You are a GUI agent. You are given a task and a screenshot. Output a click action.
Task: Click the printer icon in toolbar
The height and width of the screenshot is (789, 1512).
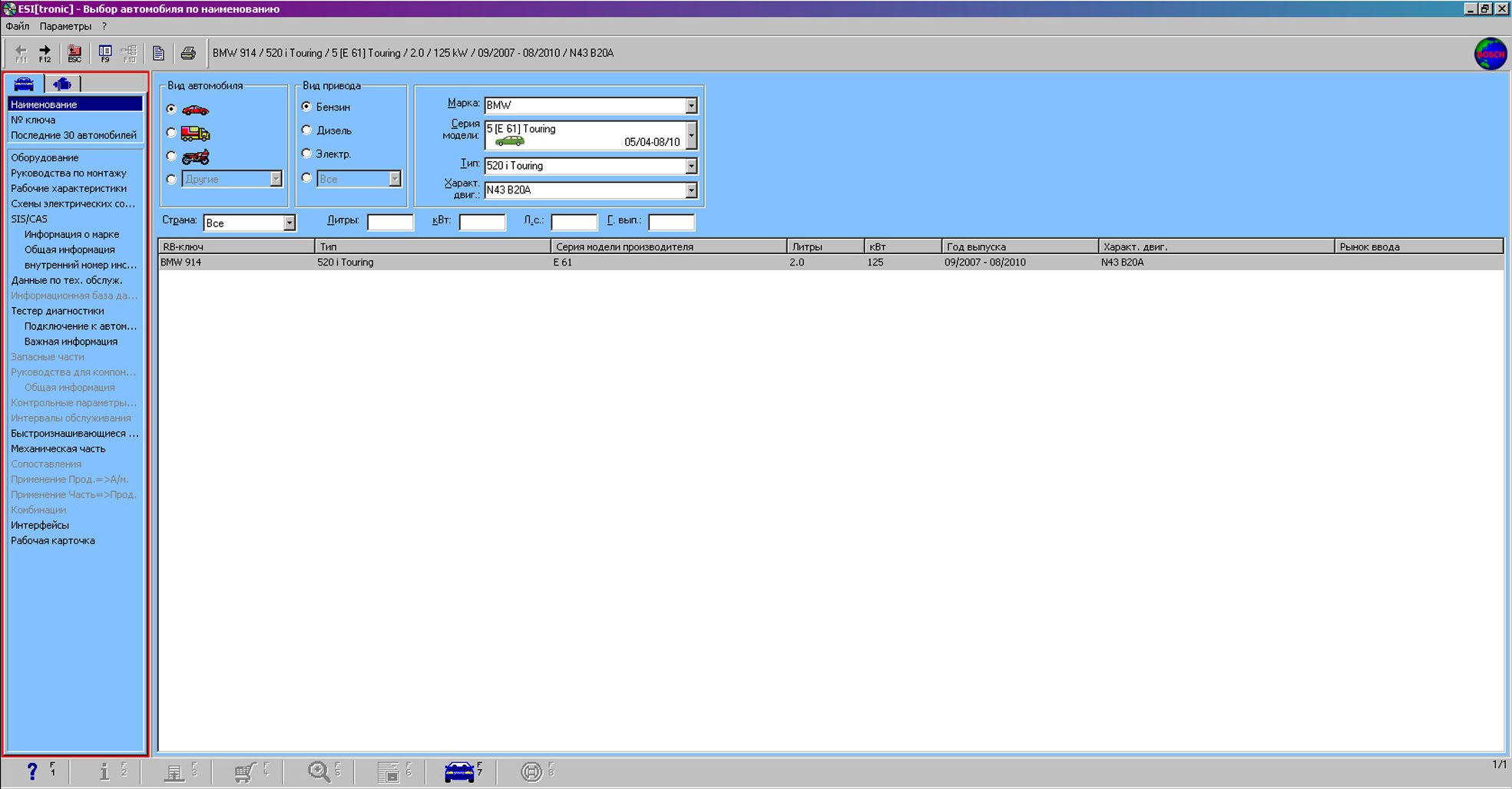point(188,53)
